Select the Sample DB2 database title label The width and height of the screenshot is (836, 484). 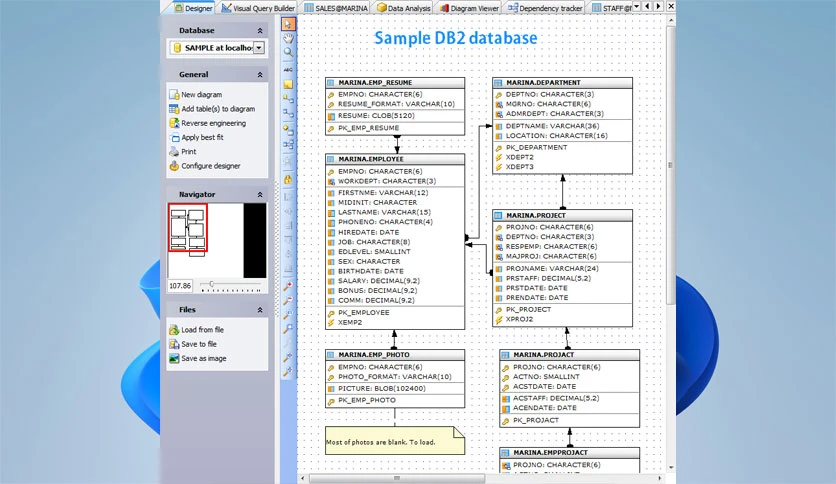pos(455,38)
